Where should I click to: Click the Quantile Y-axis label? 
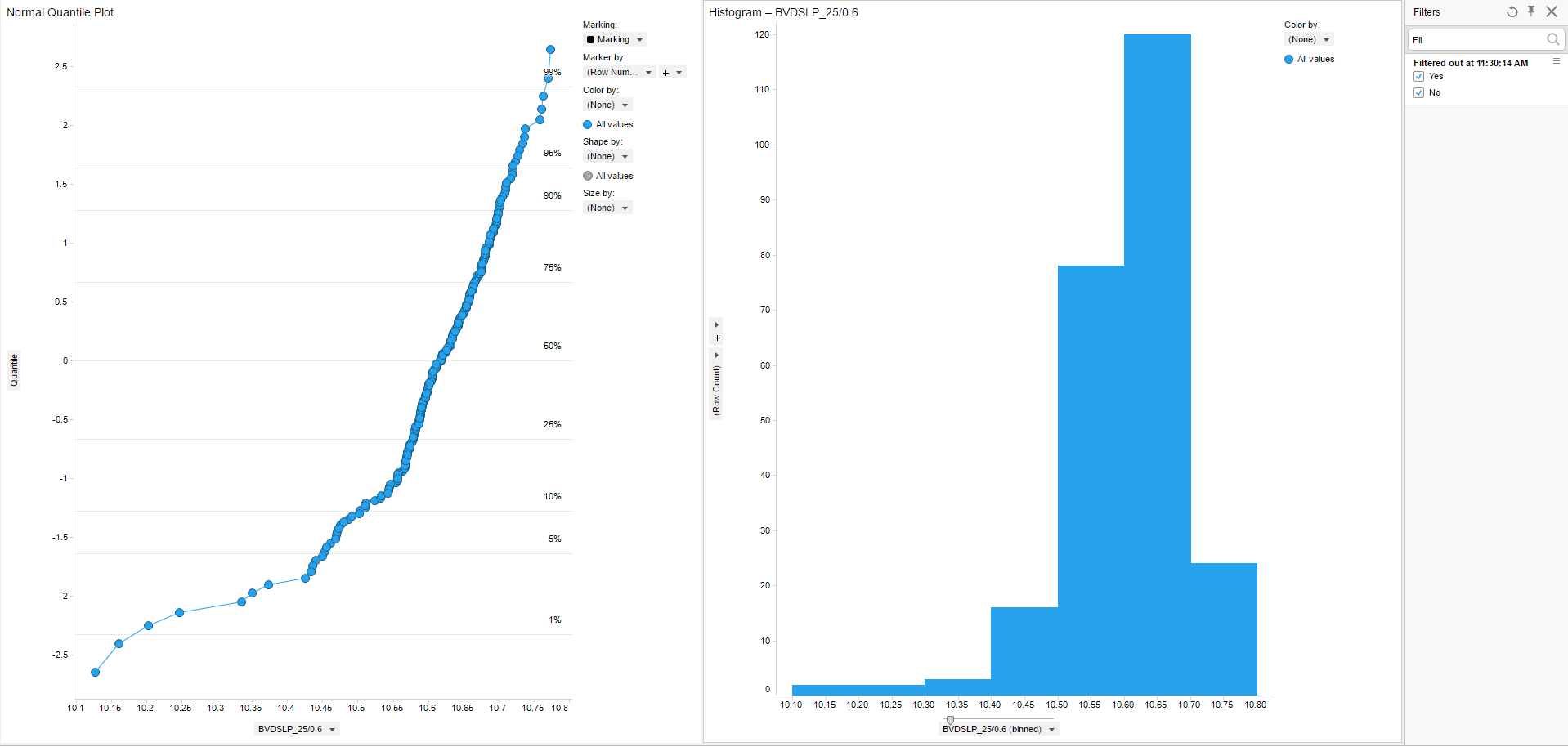point(14,370)
